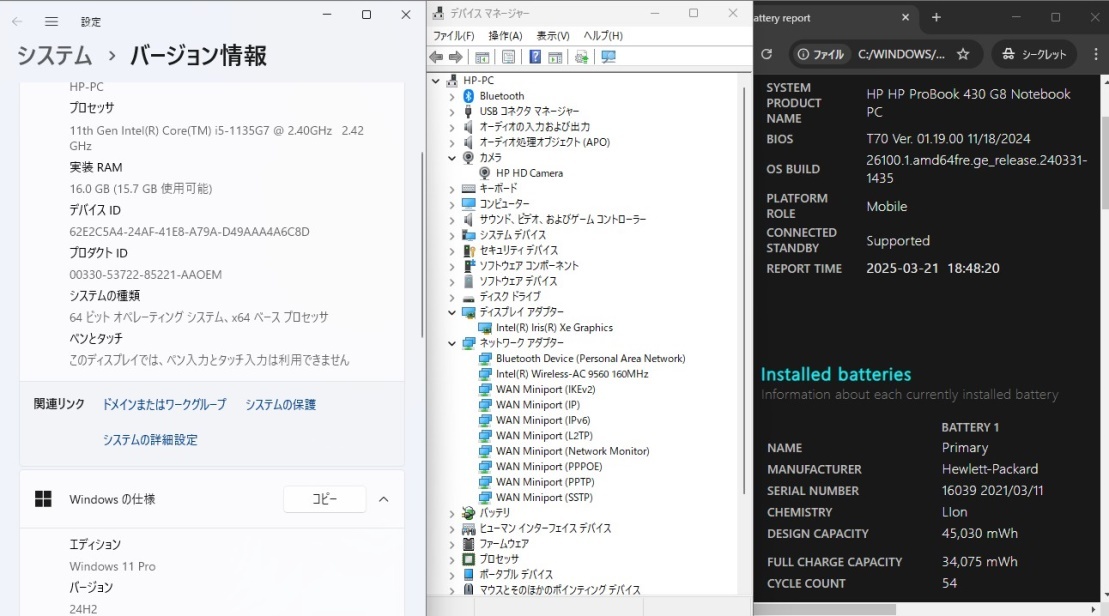This screenshot has width=1109, height=616.
Task: Toggle the action pane icon in Device Manager
Action: [555, 57]
